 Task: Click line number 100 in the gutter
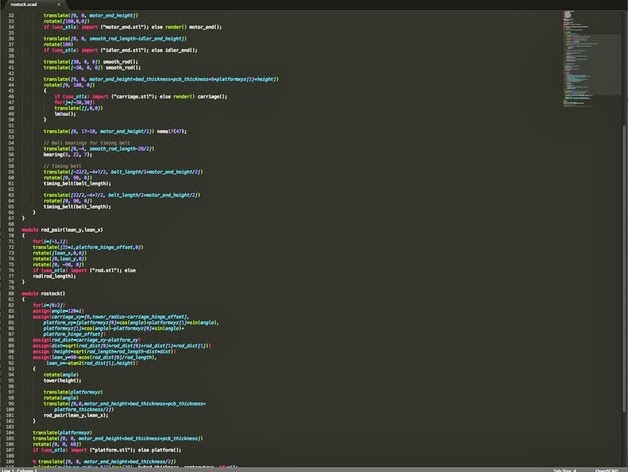click(10, 409)
